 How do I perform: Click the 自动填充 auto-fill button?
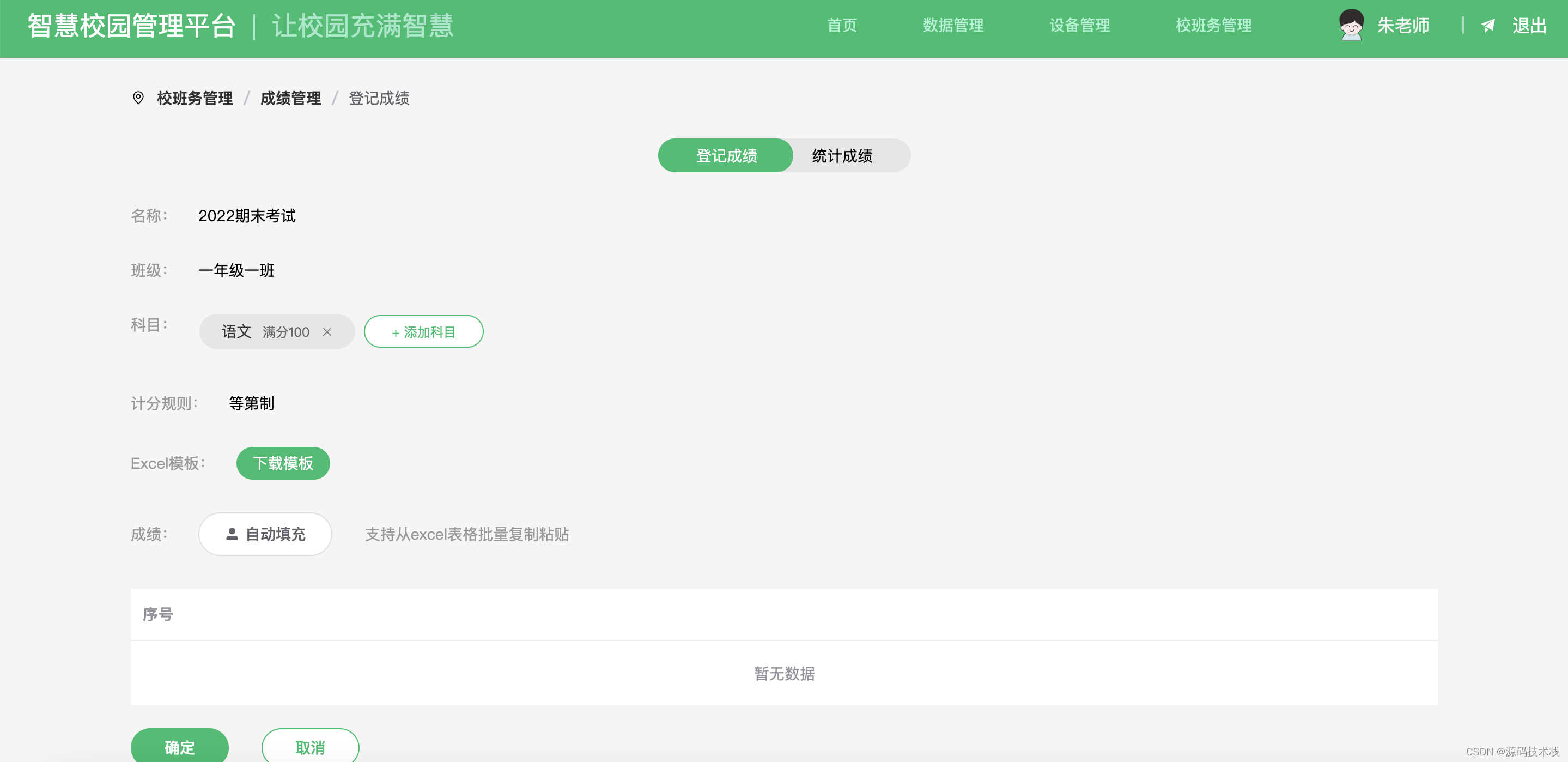[x=265, y=534]
